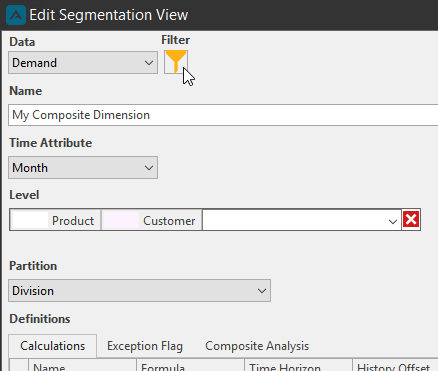This screenshot has width=438, height=371.
Task: Click the Name column header
Action: (82, 366)
